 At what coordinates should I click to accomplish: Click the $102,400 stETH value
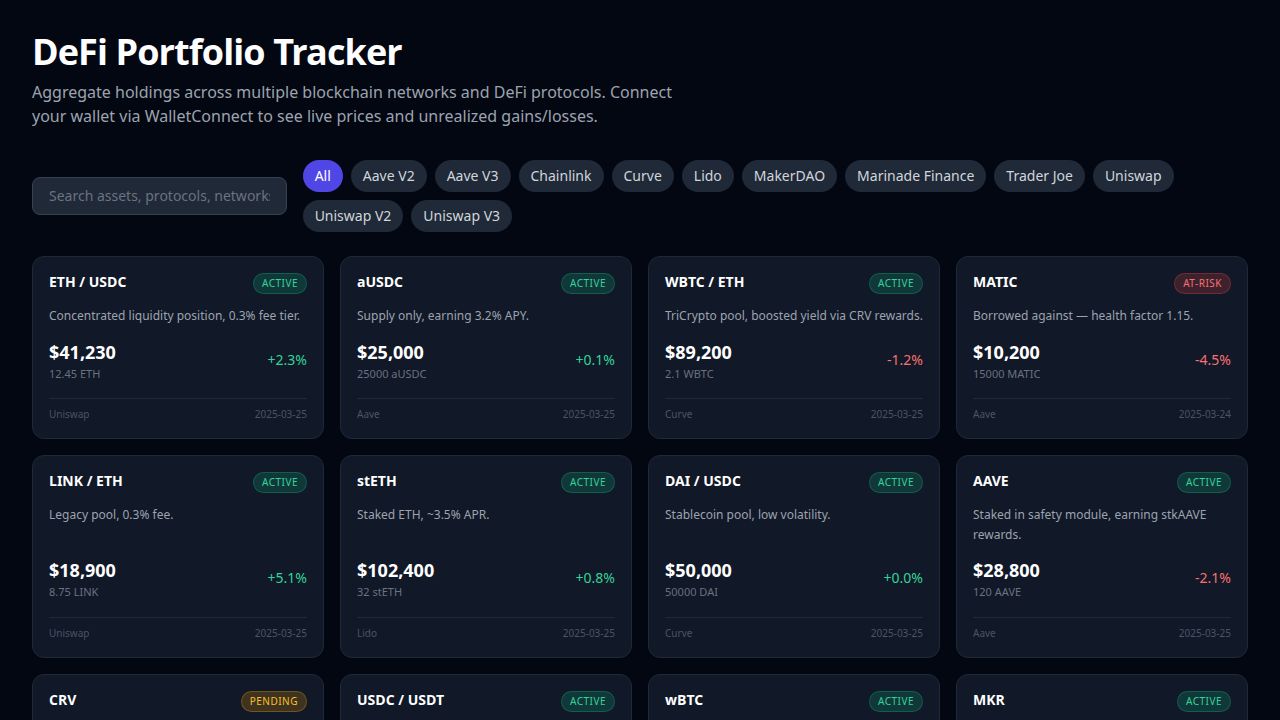[x=395, y=570]
